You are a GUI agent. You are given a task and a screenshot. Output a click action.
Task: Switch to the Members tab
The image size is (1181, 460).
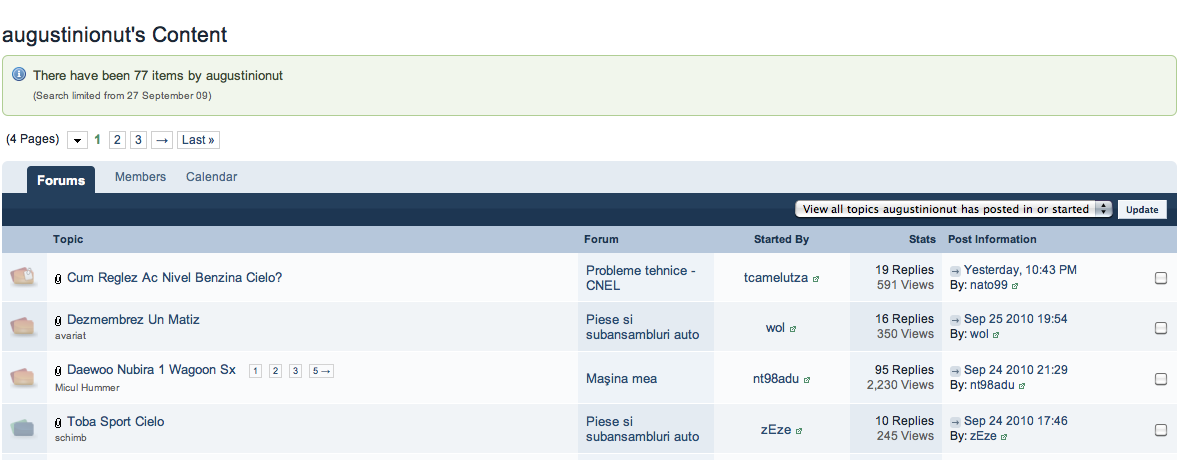click(x=140, y=177)
